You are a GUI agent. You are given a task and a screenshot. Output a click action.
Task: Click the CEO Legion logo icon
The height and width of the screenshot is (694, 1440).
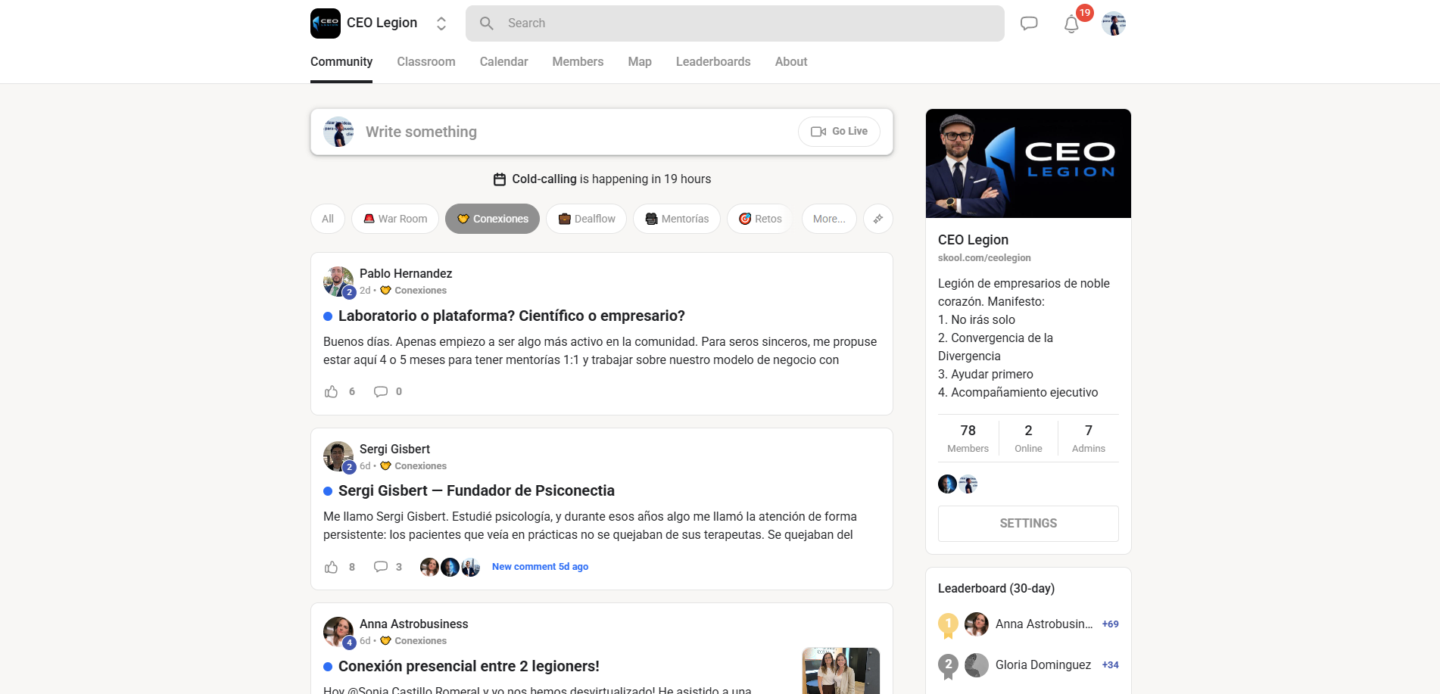[x=325, y=23]
